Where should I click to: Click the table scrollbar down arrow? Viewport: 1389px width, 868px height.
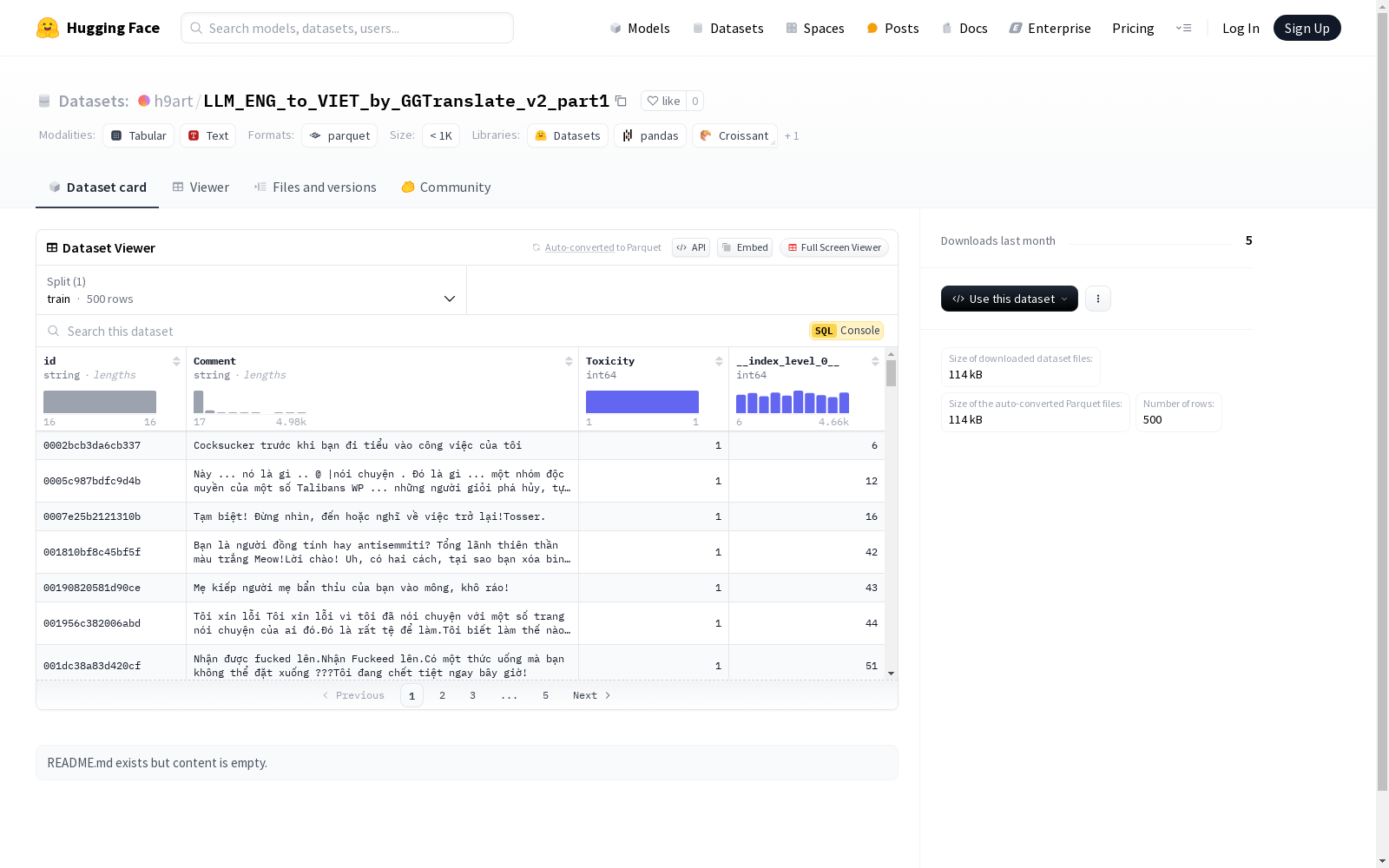pos(891,674)
